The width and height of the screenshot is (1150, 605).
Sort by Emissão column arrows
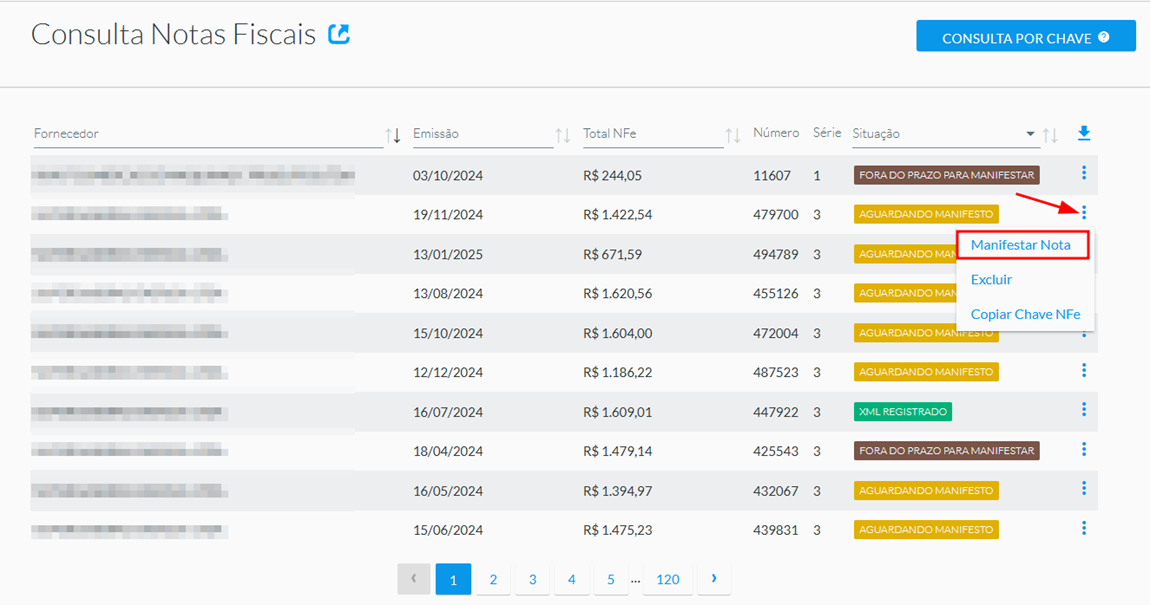click(563, 135)
